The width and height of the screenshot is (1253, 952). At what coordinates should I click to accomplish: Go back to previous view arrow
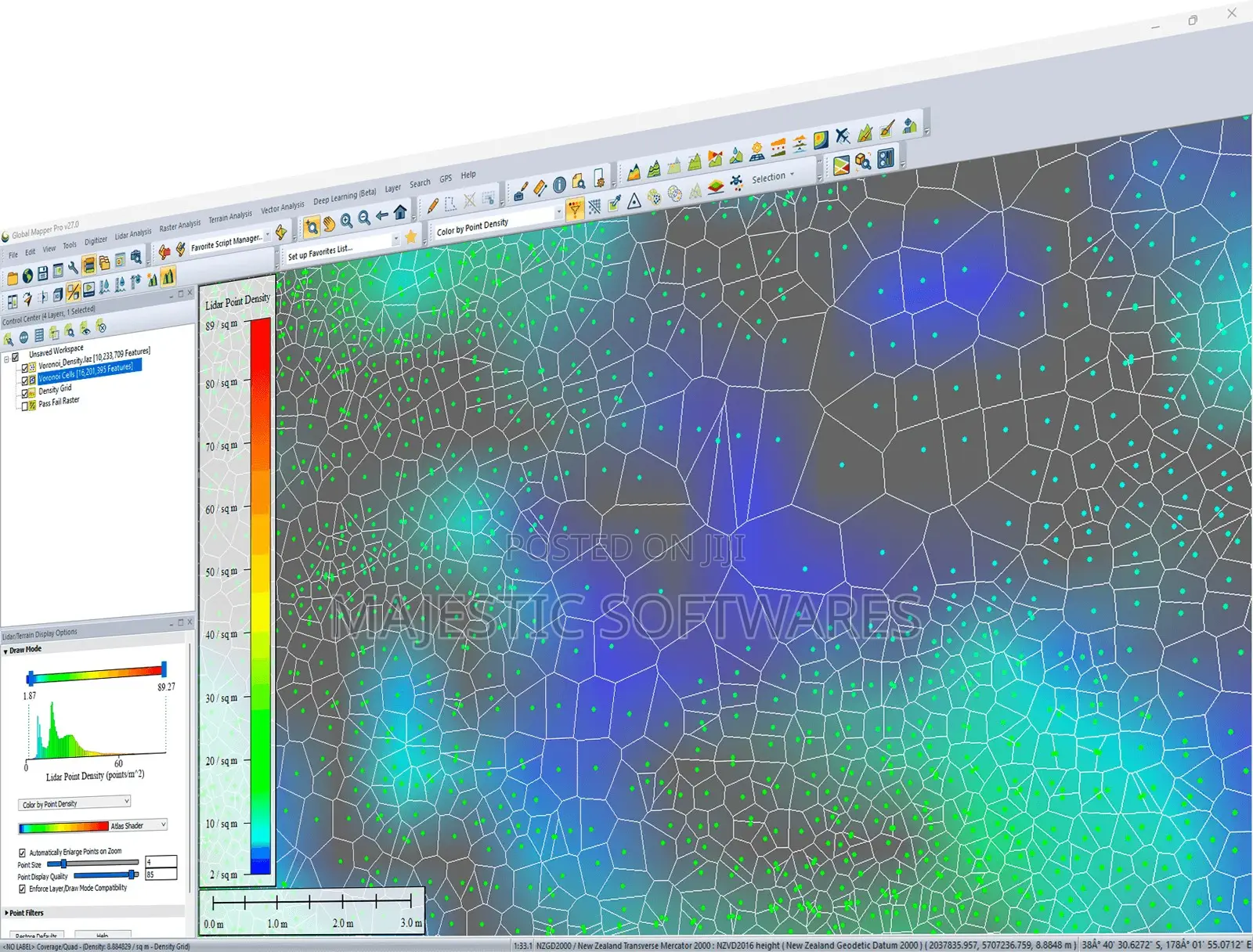(382, 215)
